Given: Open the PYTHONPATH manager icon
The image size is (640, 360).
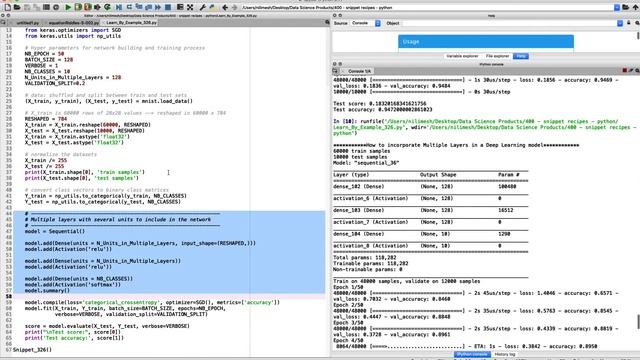Looking at the screenshot, I should 212,7.
